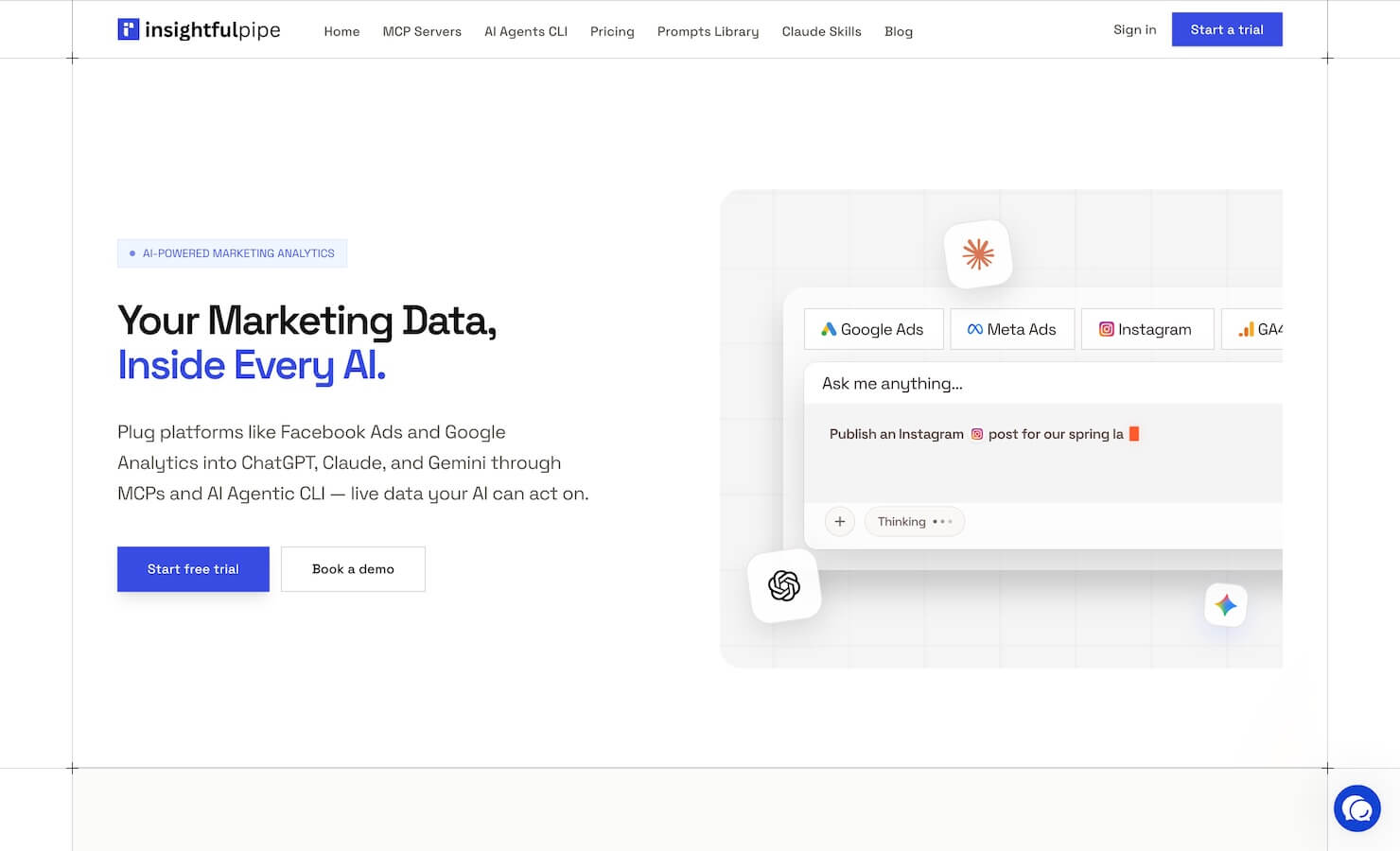Screen dimensions: 1400x851
Task: Open the MCP Servers menu item
Action: point(422,31)
